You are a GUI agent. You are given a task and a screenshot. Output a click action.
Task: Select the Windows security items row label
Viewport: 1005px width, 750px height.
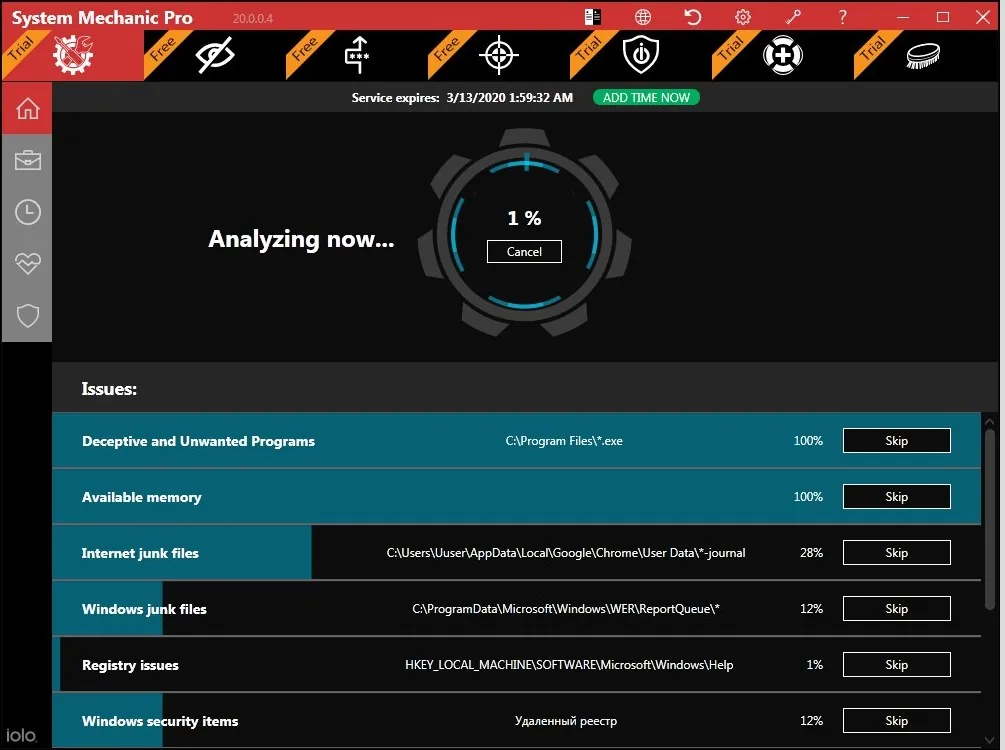point(160,721)
